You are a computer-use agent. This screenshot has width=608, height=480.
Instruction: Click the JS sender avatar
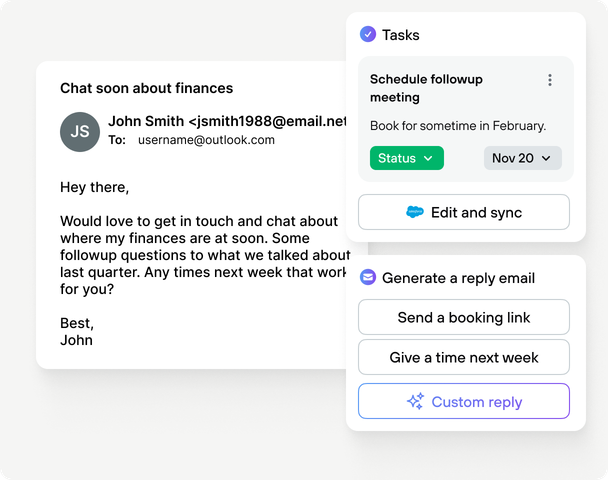pyautogui.click(x=80, y=131)
